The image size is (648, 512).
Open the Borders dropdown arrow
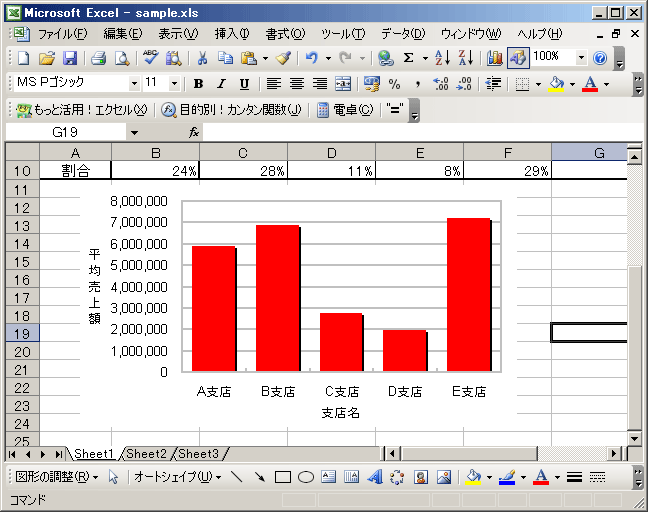point(538,84)
